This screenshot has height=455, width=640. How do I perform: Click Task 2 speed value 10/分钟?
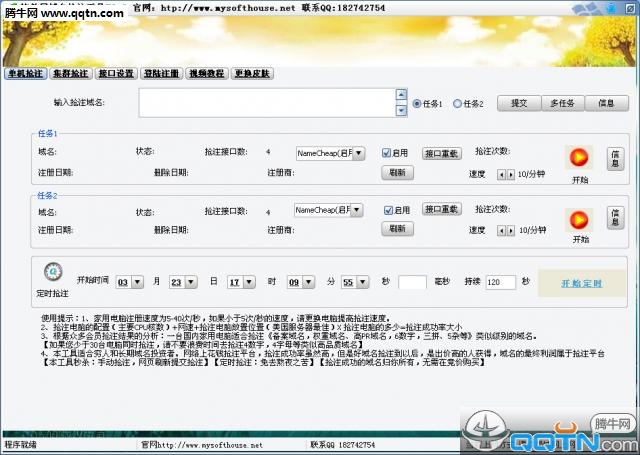pyautogui.click(x=533, y=231)
